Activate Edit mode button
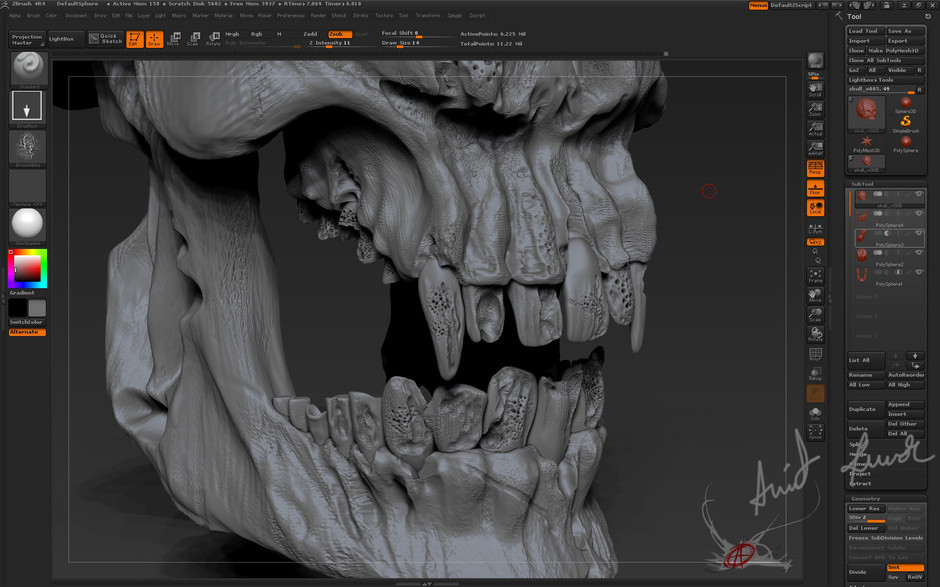 pos(134,39)
